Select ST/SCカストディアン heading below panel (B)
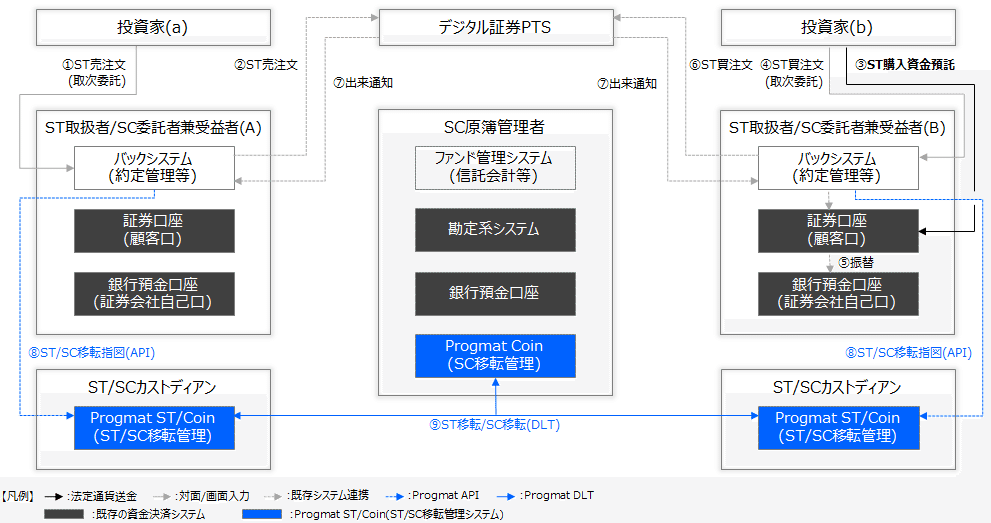The image size is (991, 523). point(837,387)
